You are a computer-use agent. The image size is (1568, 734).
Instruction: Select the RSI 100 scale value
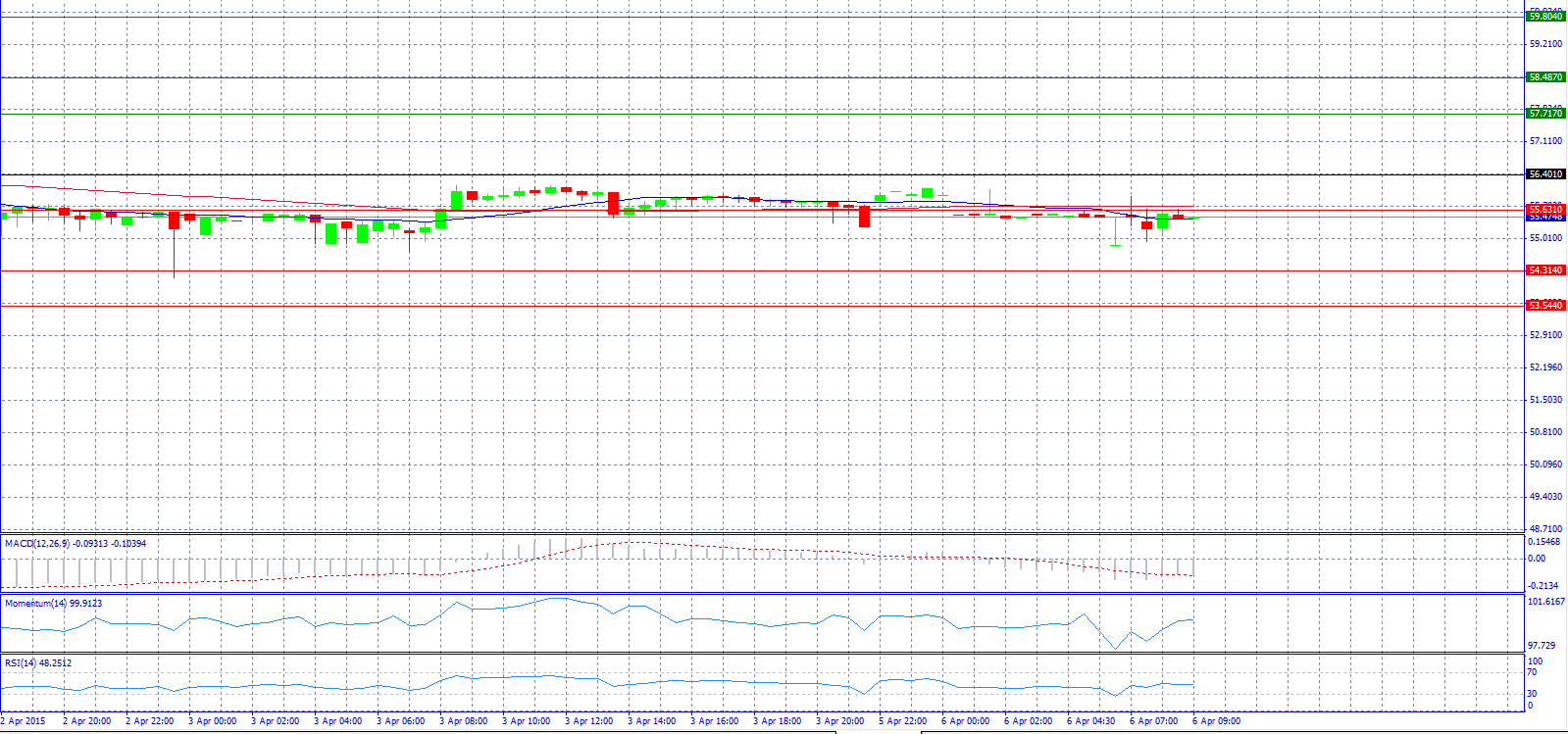pyautogui.click(x=1536, y=661)
